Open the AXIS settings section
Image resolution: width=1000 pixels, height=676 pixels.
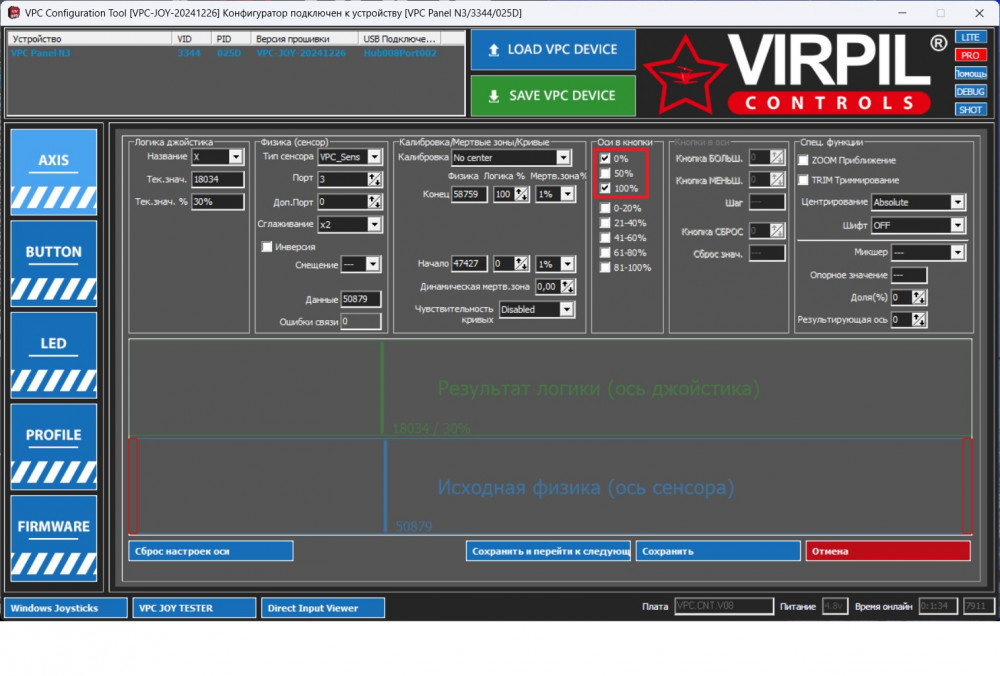click(54, 172)
